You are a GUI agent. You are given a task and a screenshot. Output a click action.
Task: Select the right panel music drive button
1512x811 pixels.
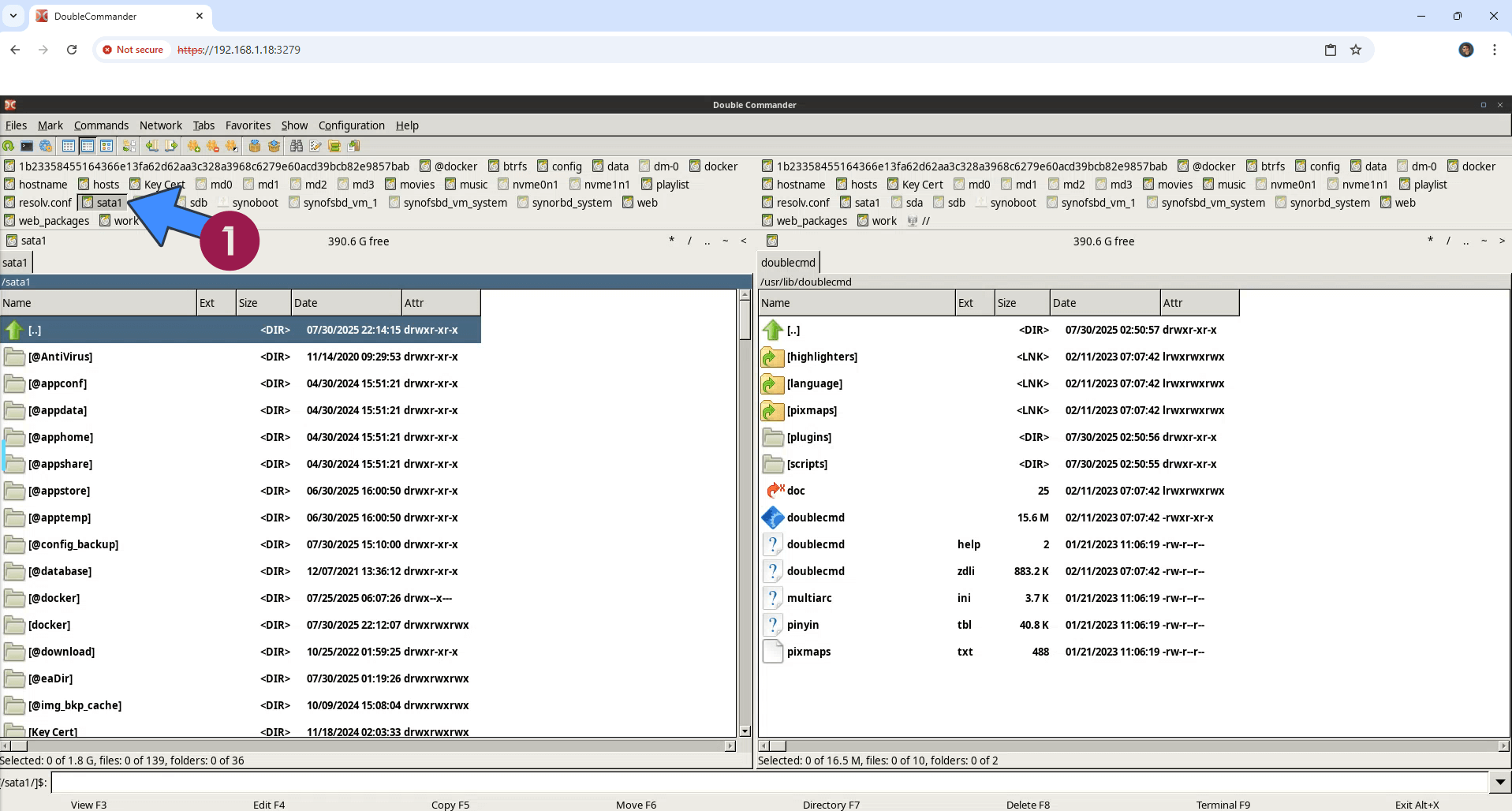(x=1224, y=185)
